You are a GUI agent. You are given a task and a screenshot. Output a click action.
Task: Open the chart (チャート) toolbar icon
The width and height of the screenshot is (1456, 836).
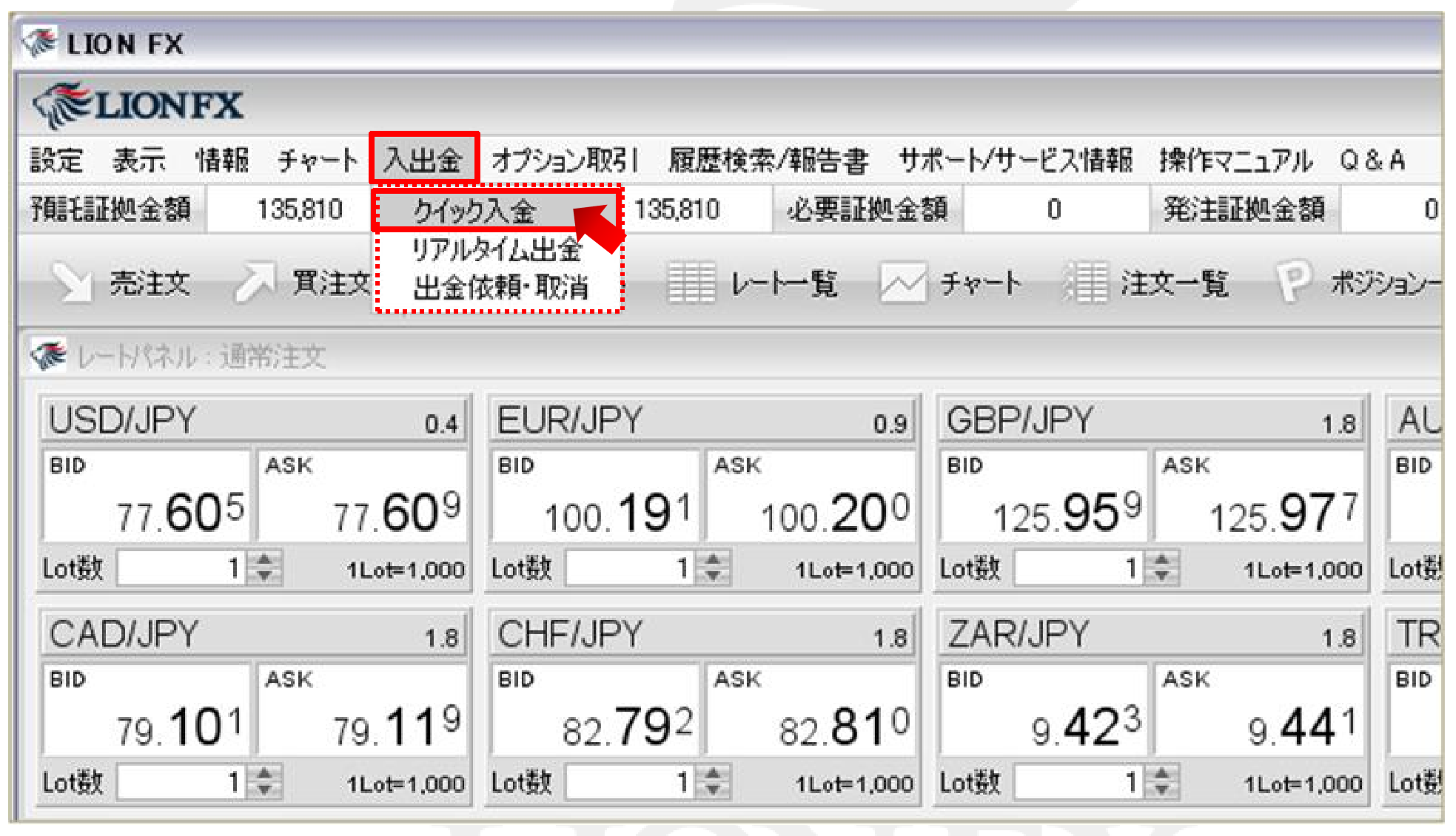(902, 283)
